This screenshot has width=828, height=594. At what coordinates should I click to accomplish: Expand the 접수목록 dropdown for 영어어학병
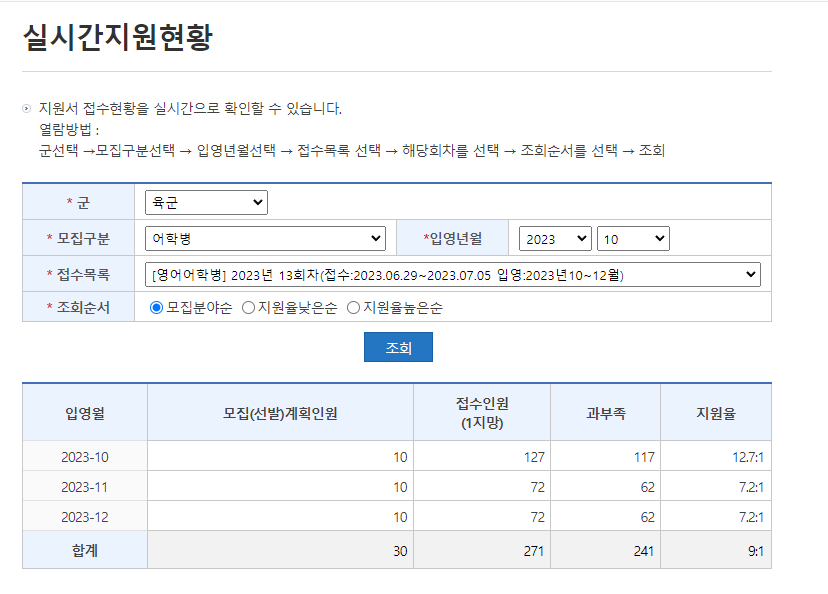coord(453,275)
